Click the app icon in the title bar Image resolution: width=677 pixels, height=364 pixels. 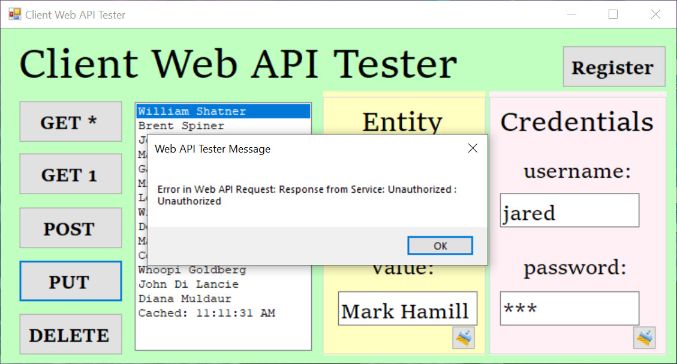pyautogui.click(x=15, y=14)
